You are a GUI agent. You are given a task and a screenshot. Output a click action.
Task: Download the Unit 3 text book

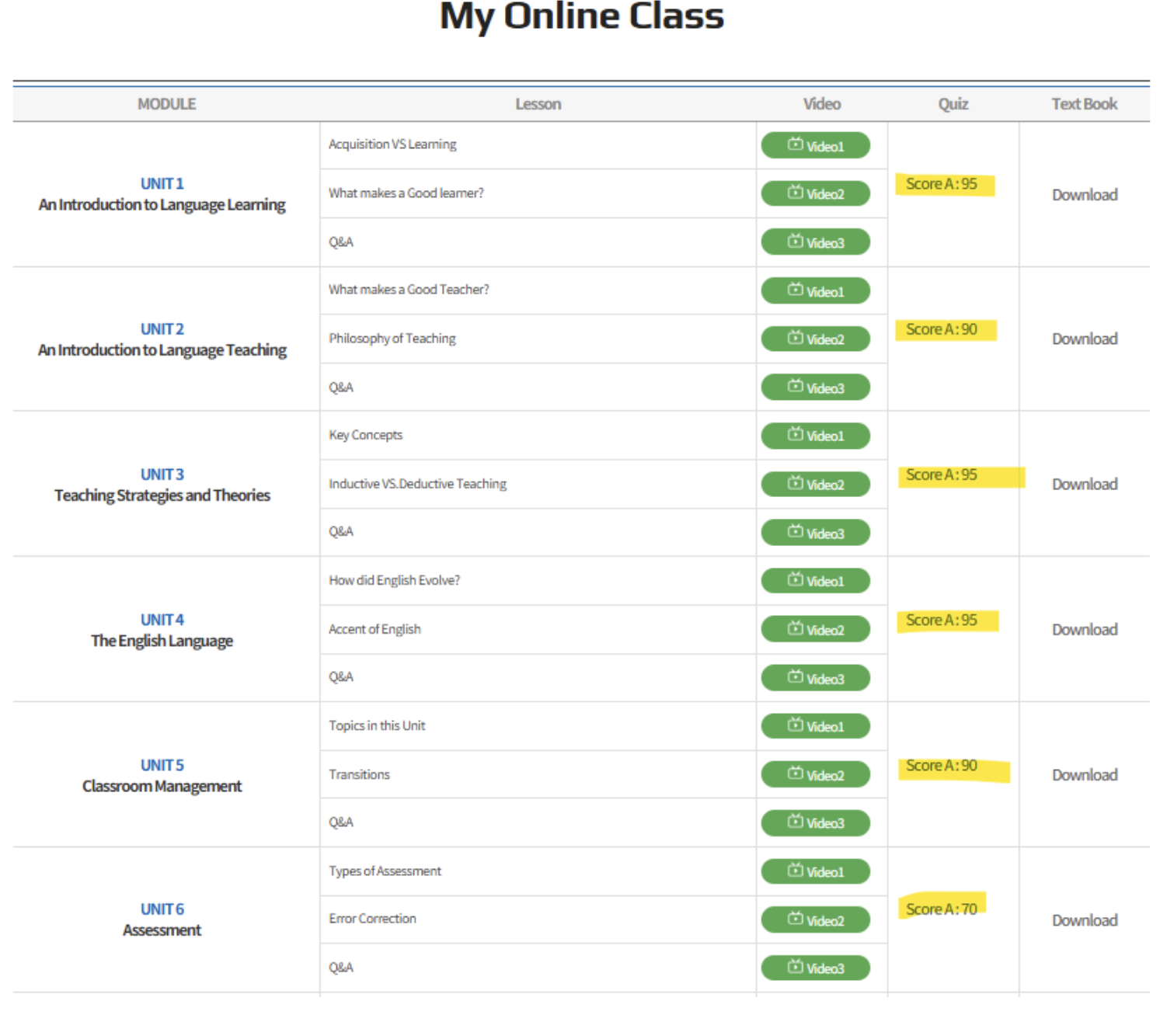click(1084, 485)
